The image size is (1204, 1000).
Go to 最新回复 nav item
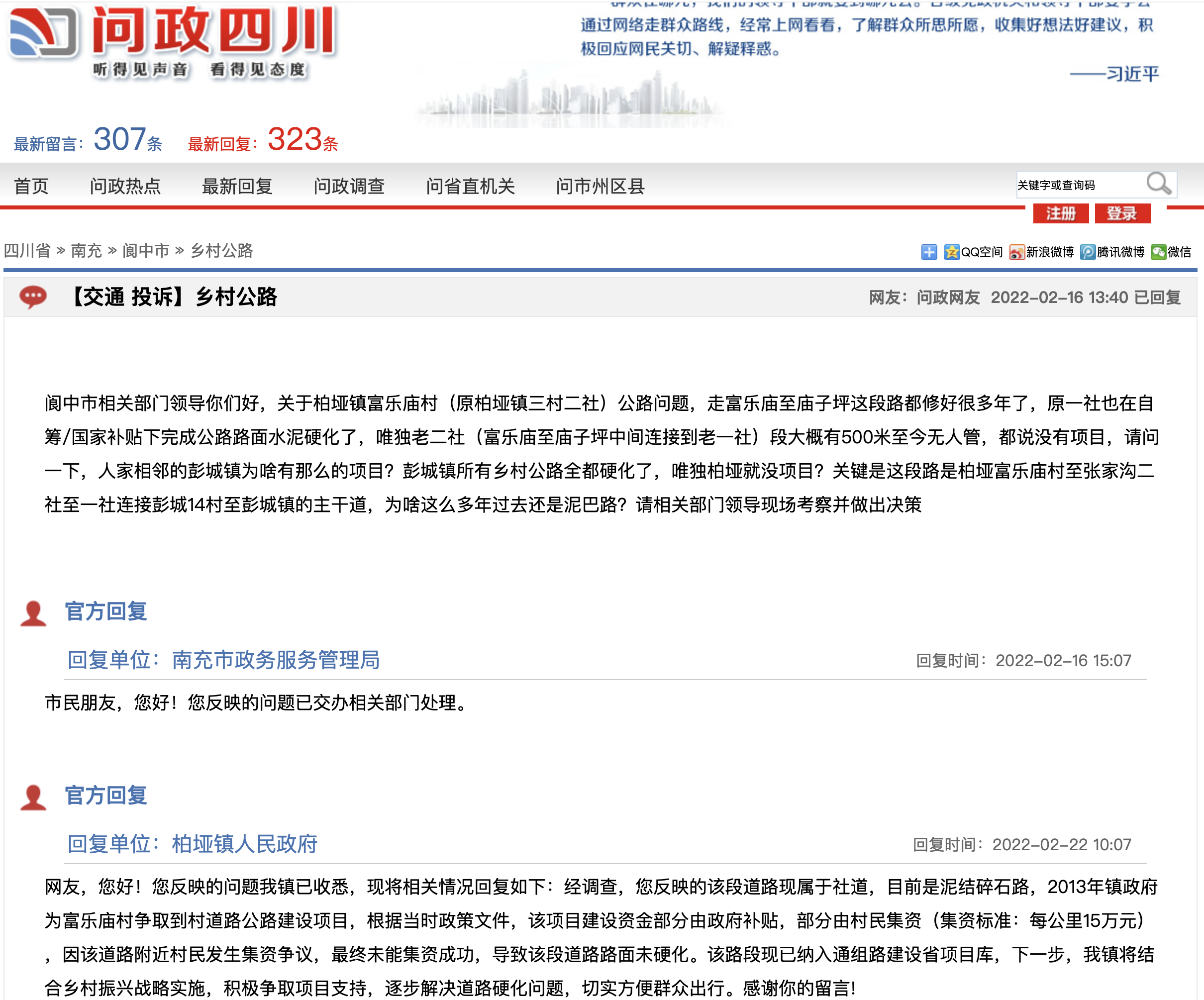tap(237, 187)
